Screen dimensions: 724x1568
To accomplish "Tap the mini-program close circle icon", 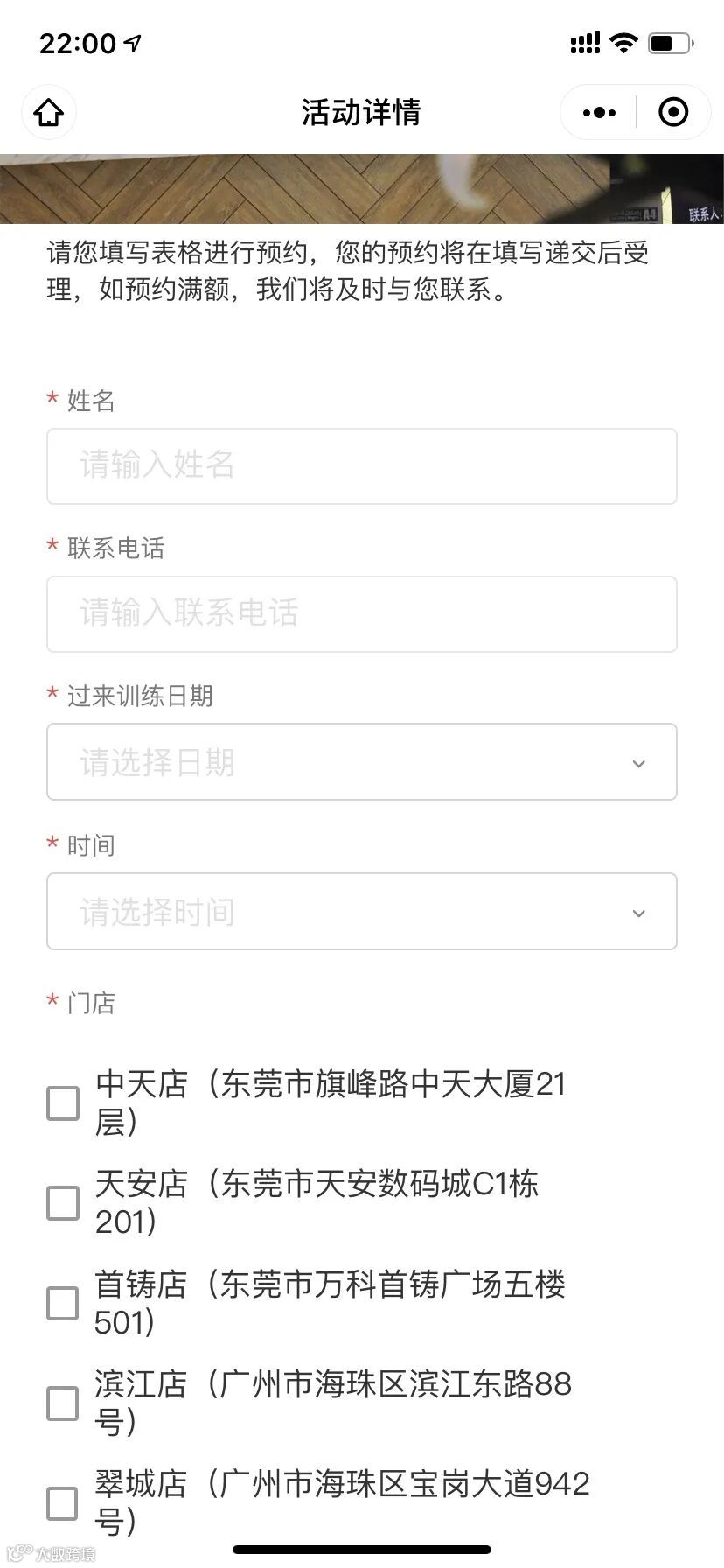I will tap(672, 112).
